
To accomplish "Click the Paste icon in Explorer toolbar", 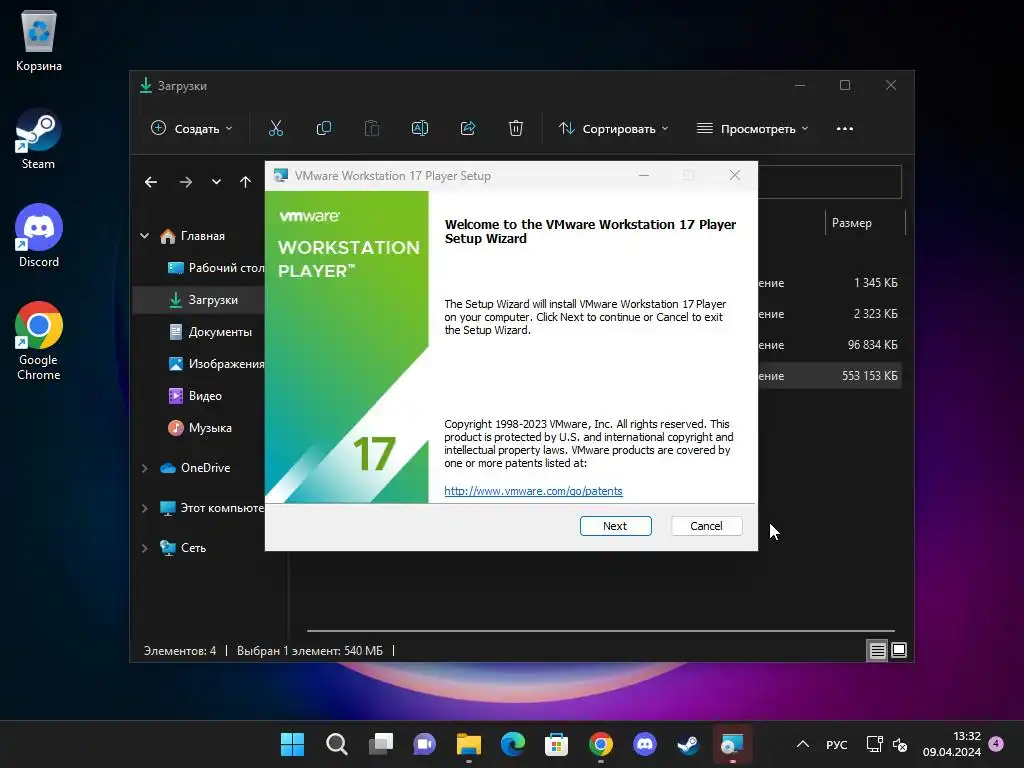I will pyautogui.click(x=372, y=129).
